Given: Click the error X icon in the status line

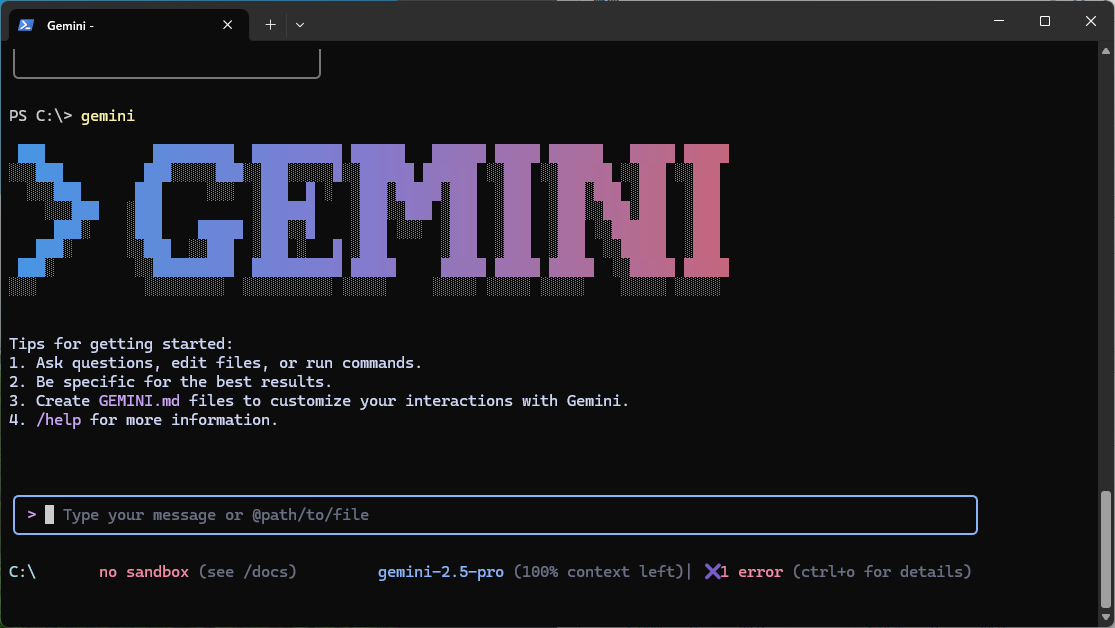Looking at the screenshot, I should pos(712,572).
